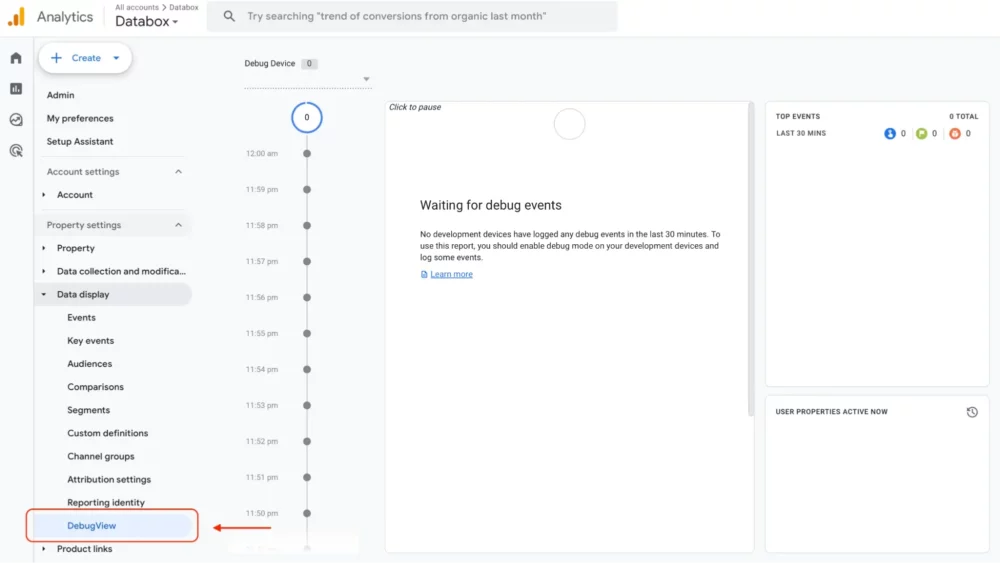Click the orange error events icon
Screen dimensions: 1000x563
(954, 133)
